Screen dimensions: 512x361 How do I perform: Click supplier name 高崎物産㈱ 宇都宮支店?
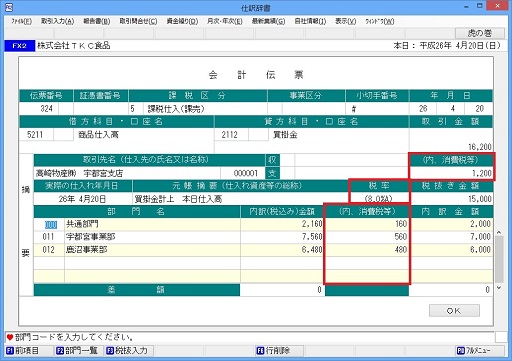[79, 173]
